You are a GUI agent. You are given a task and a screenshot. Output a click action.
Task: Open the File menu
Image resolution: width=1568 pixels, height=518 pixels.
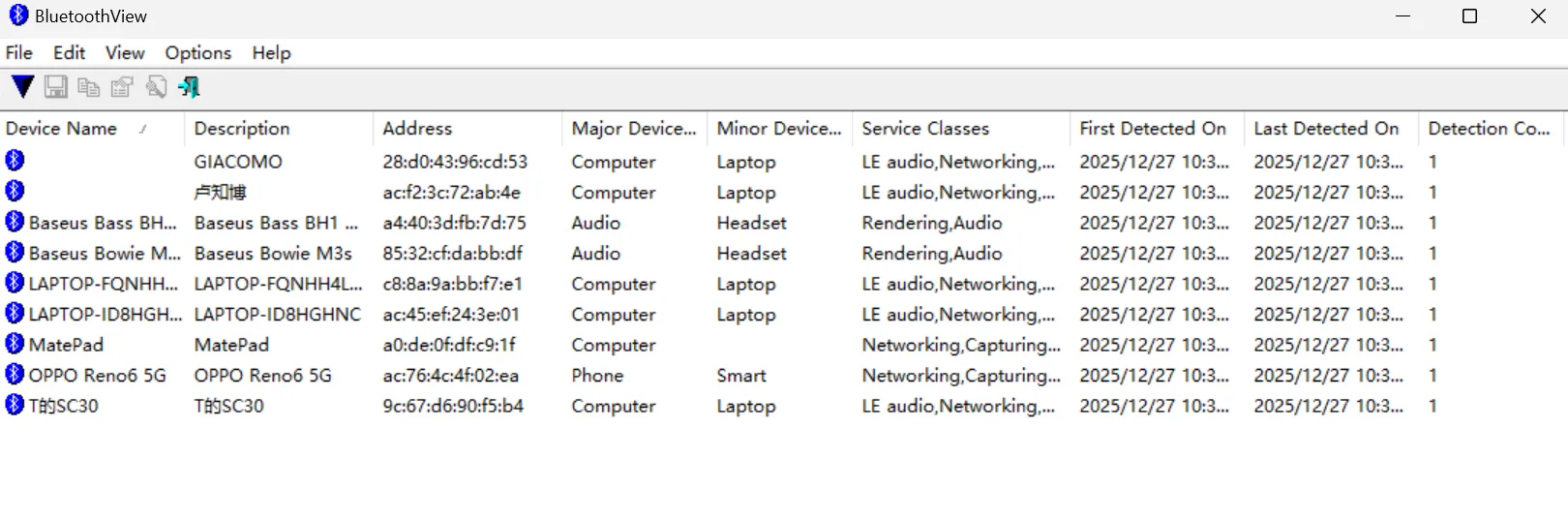19,52
